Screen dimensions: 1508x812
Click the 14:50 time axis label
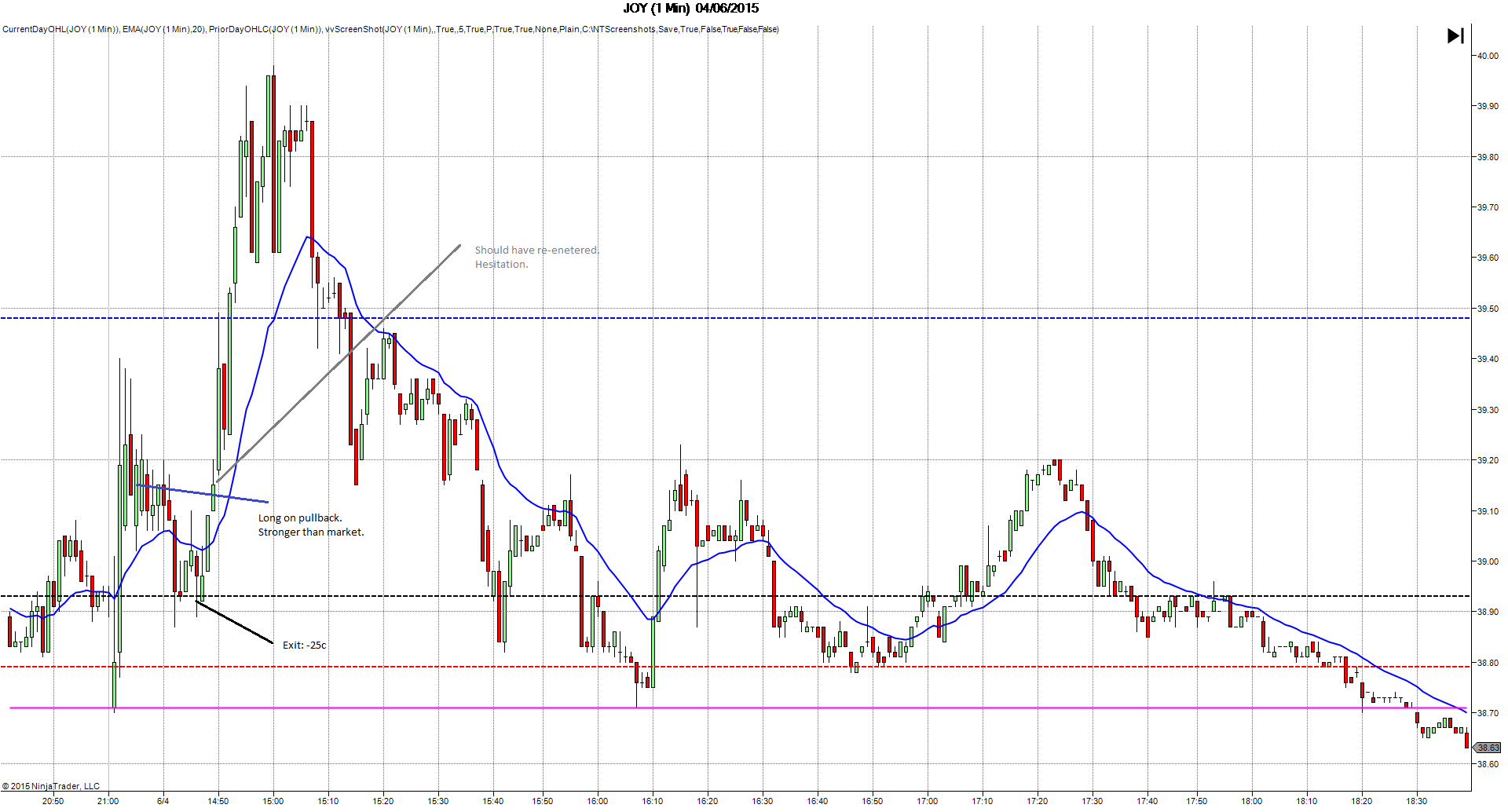[218, 801]
